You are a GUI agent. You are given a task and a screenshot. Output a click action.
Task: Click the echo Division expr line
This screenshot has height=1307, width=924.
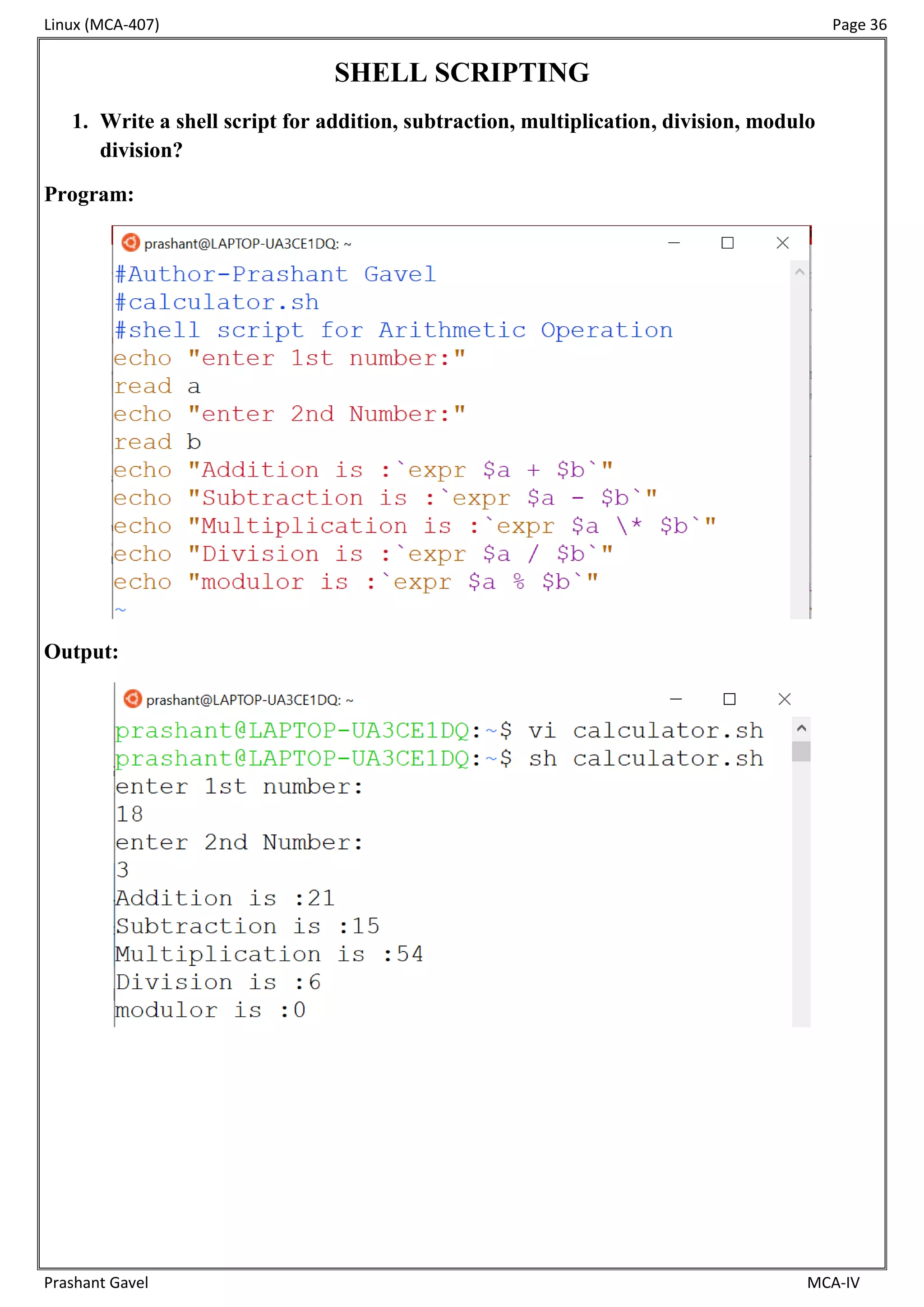pos(364,554)
